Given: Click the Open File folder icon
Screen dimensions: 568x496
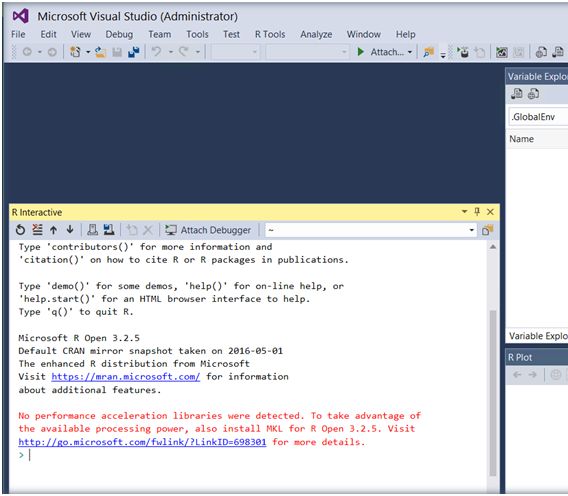Looking at the screenshot, I should click(100, 52).
